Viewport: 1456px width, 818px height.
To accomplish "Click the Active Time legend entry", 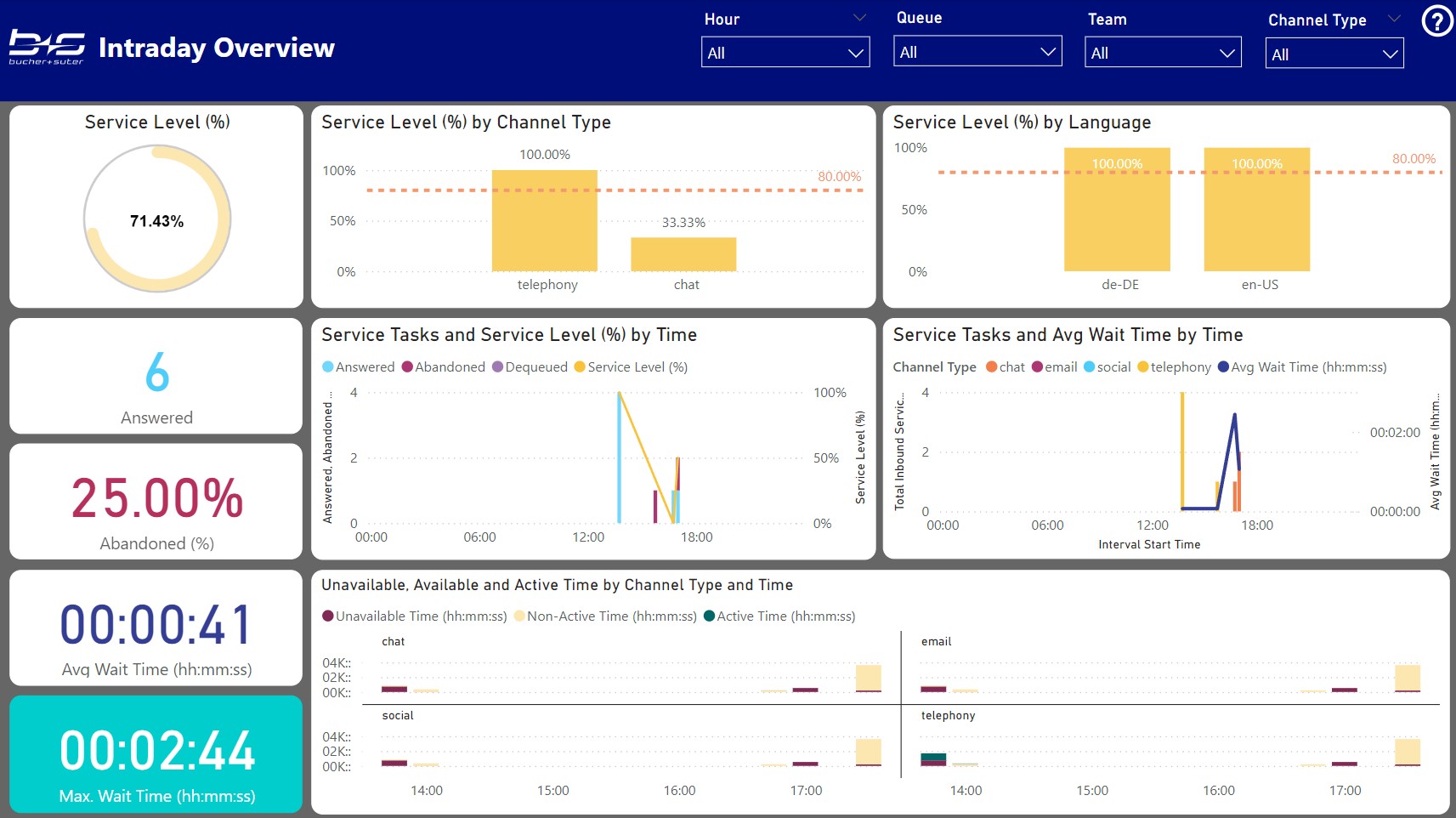I will 779,616.
